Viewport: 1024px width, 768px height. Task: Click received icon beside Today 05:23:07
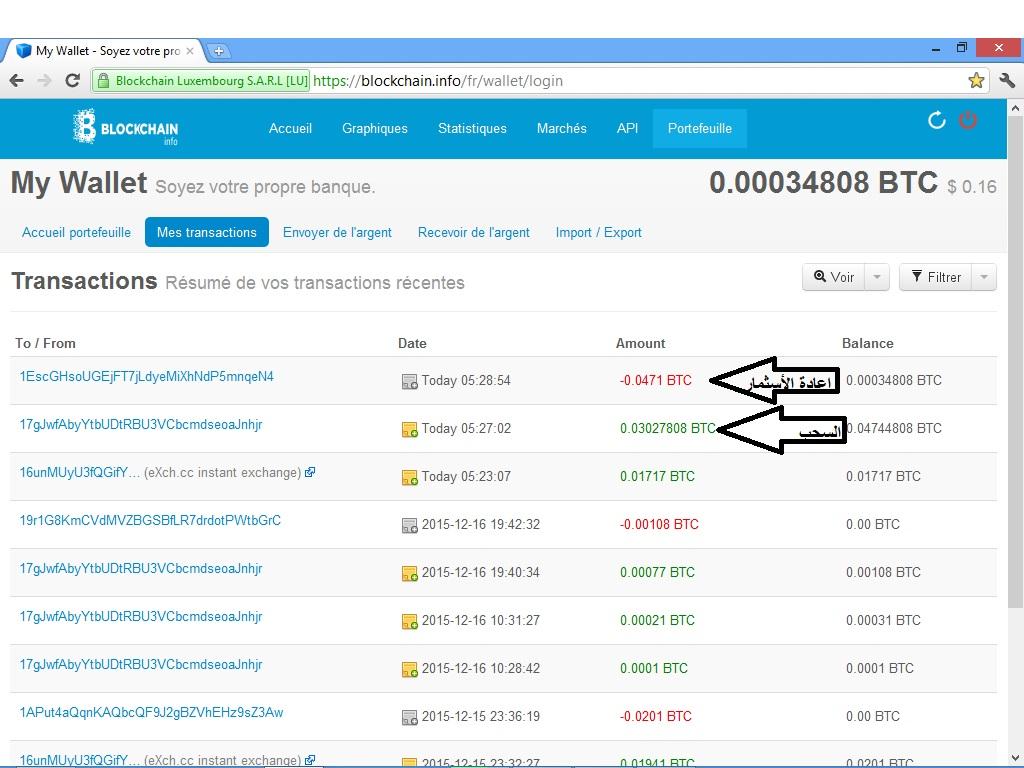pos(409,477)
